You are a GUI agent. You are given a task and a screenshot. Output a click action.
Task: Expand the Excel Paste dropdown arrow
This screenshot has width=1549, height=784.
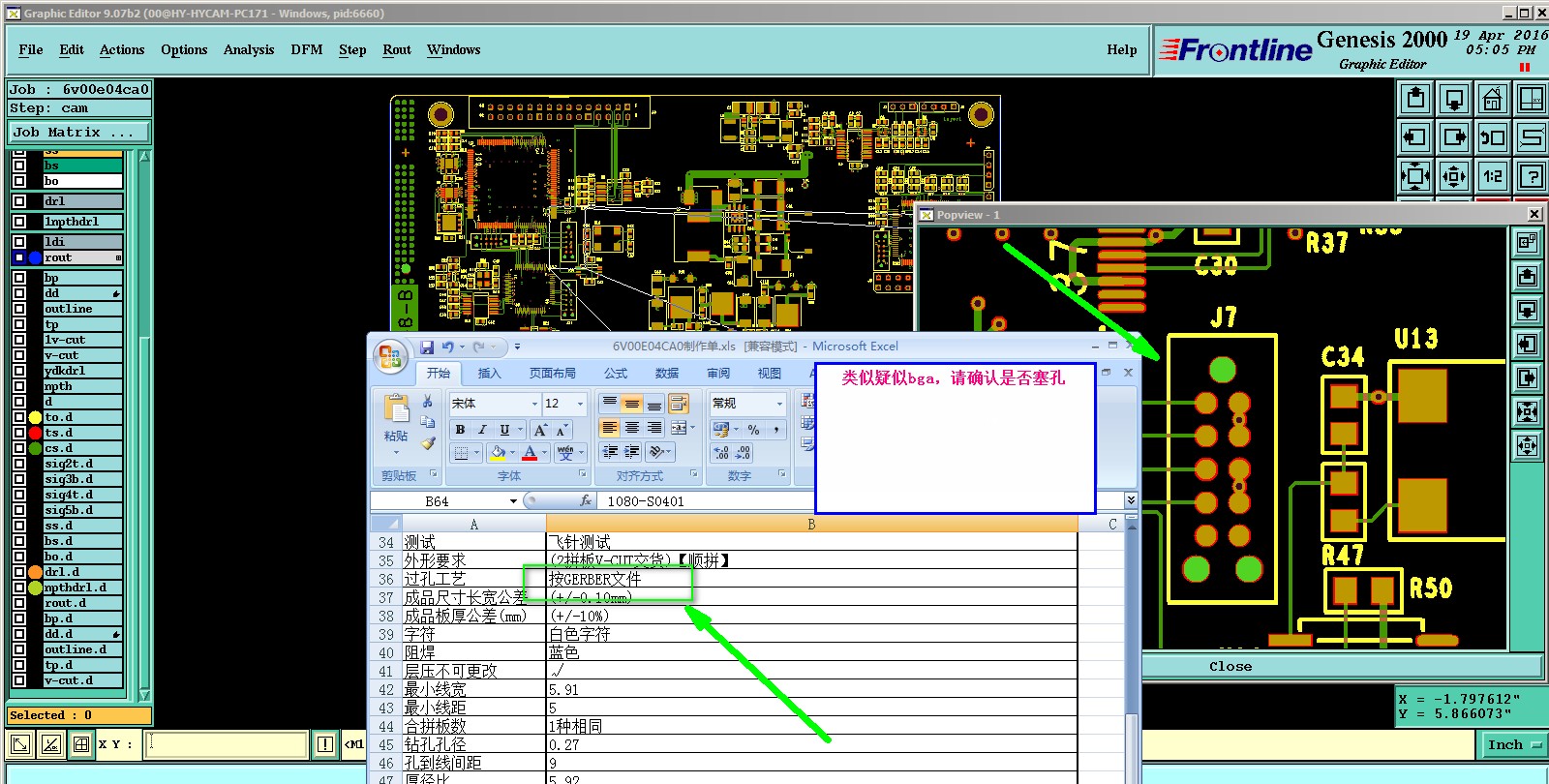(x=395, y=453)
